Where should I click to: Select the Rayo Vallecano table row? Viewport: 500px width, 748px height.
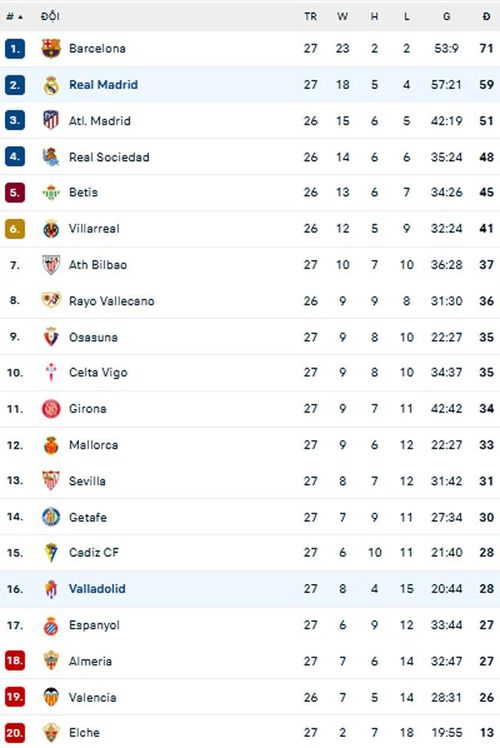[x=250, y=301]
